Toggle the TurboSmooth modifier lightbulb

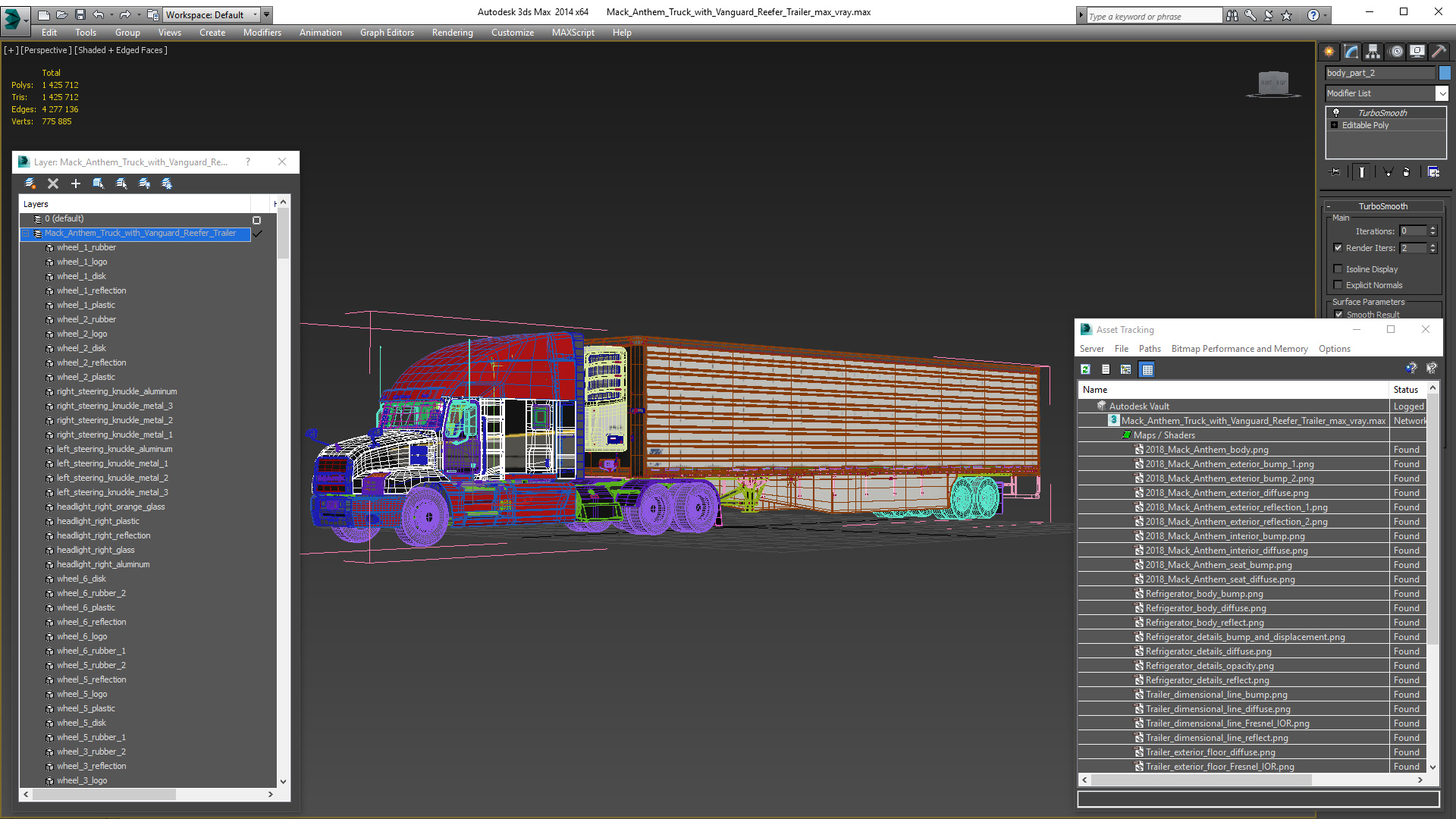1336,112
